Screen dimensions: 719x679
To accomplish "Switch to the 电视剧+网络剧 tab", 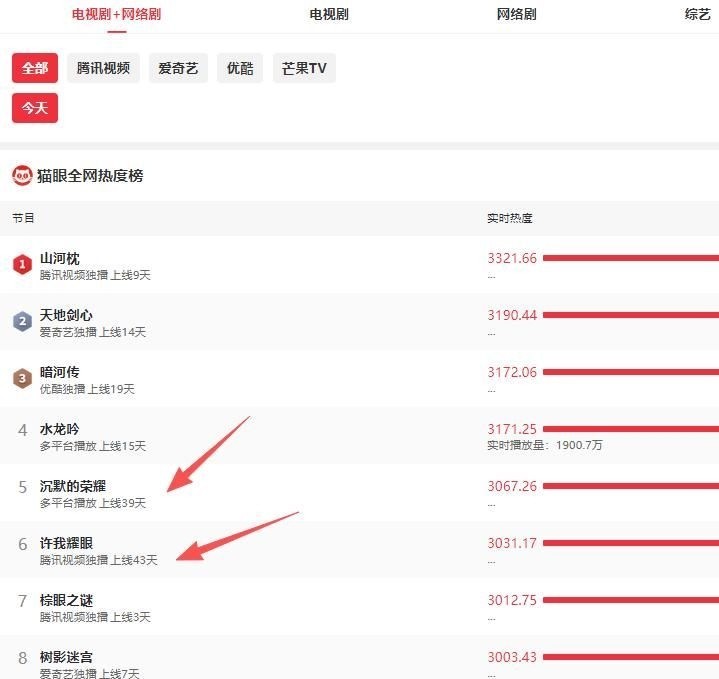I will (x=116, y=14).
